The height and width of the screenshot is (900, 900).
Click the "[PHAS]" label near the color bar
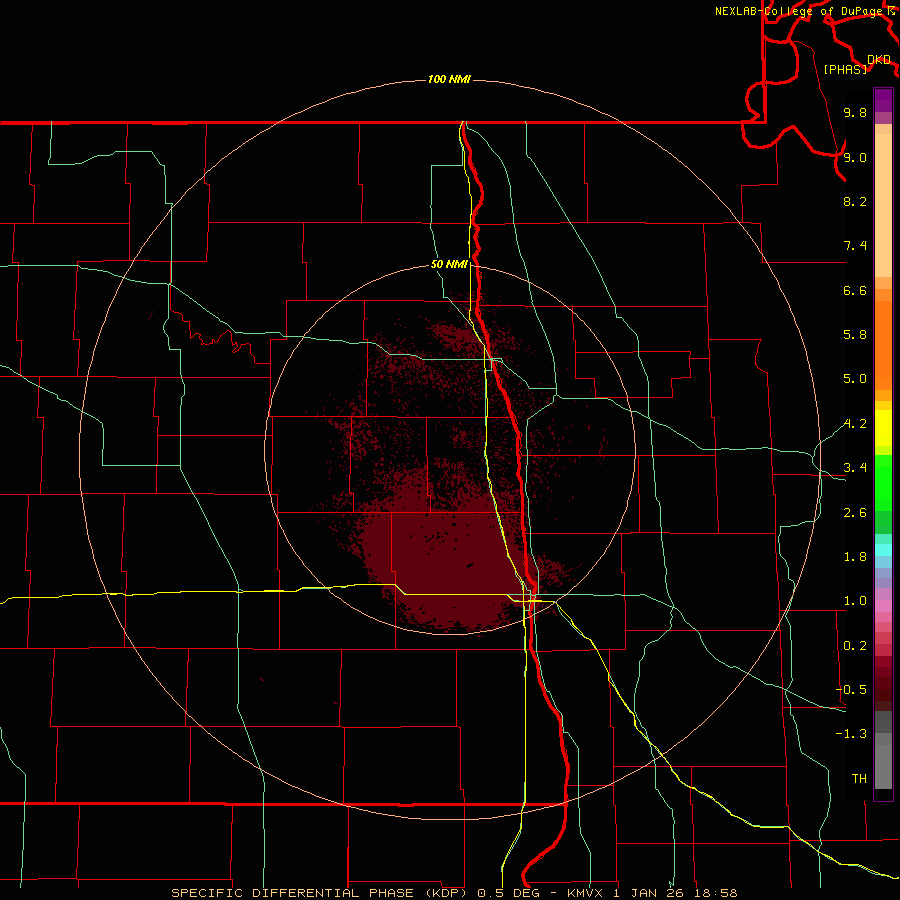click(x=845, y=70)
